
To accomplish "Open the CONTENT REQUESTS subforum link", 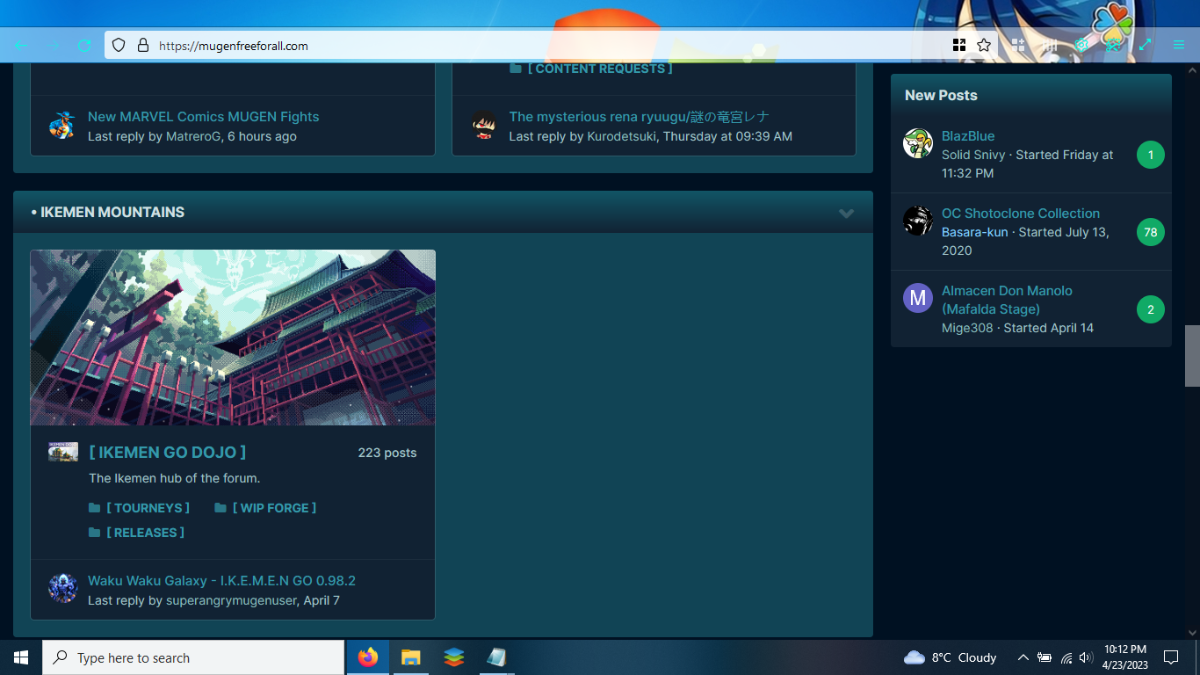I will coord(600,69).
